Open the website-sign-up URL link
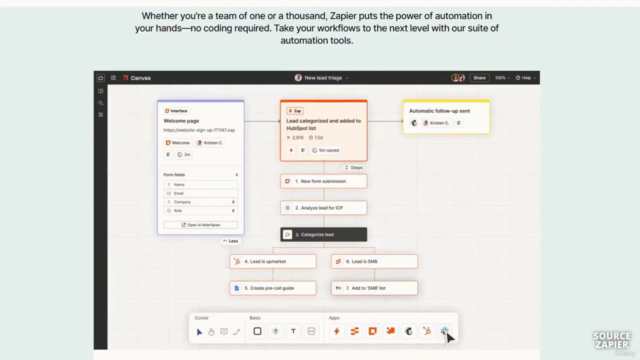This screenshot has height=360, width=640. [x=199, y=130]
